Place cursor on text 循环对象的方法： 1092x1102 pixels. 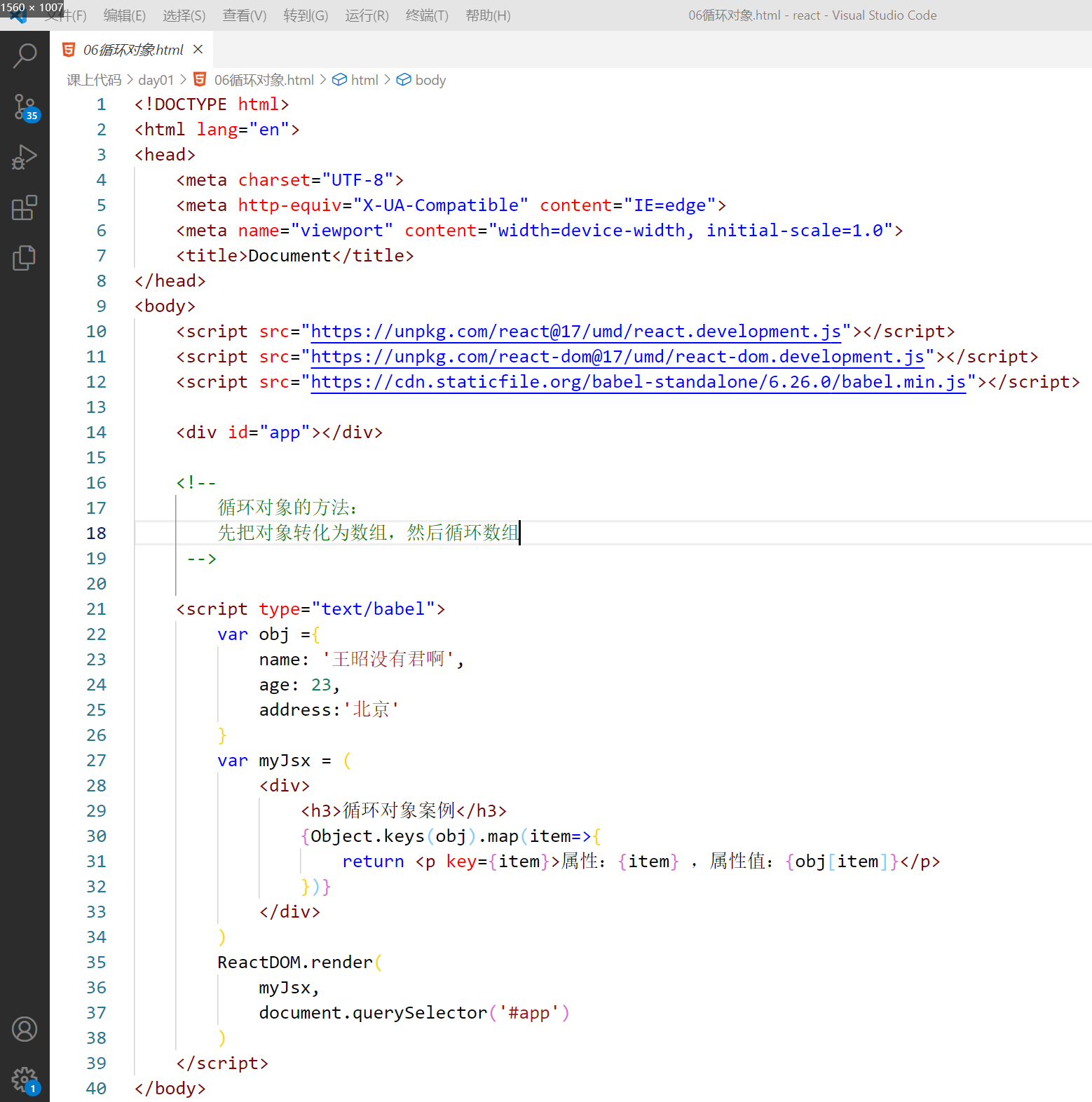(x=288, y=508)
